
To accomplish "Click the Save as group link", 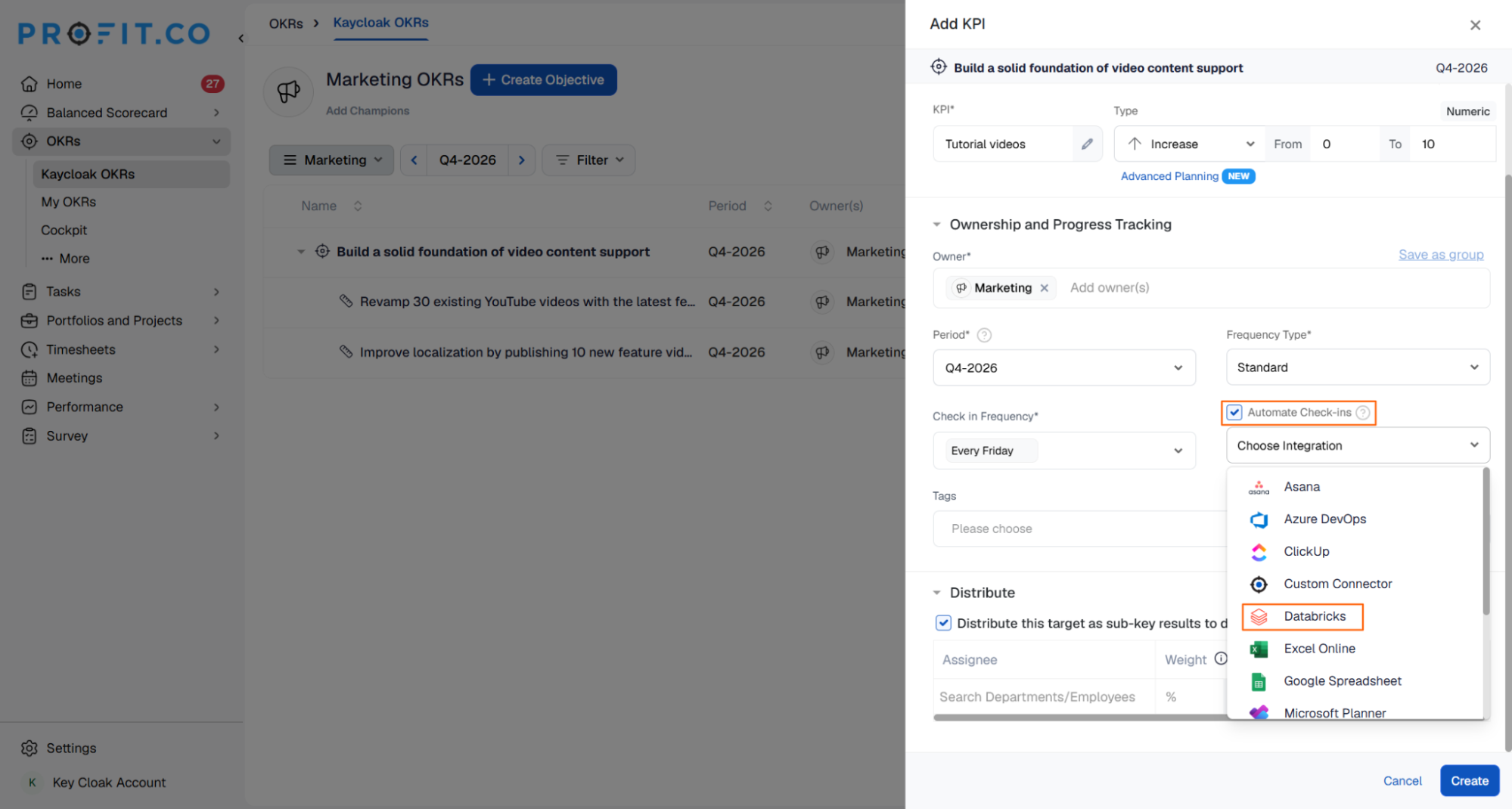I will coord(1440,255).
